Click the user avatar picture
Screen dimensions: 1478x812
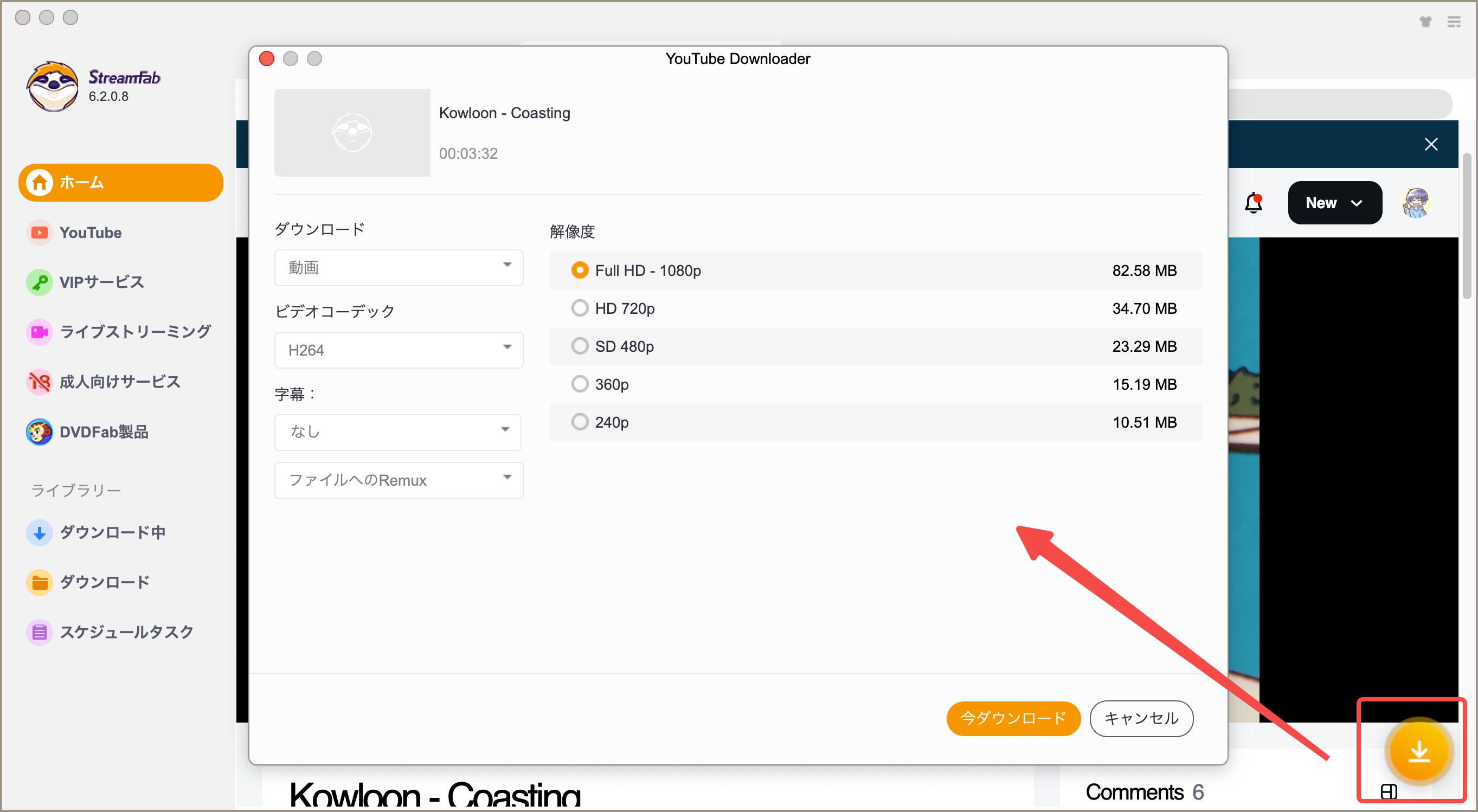pyautogui.click(x=1416, y=202)
